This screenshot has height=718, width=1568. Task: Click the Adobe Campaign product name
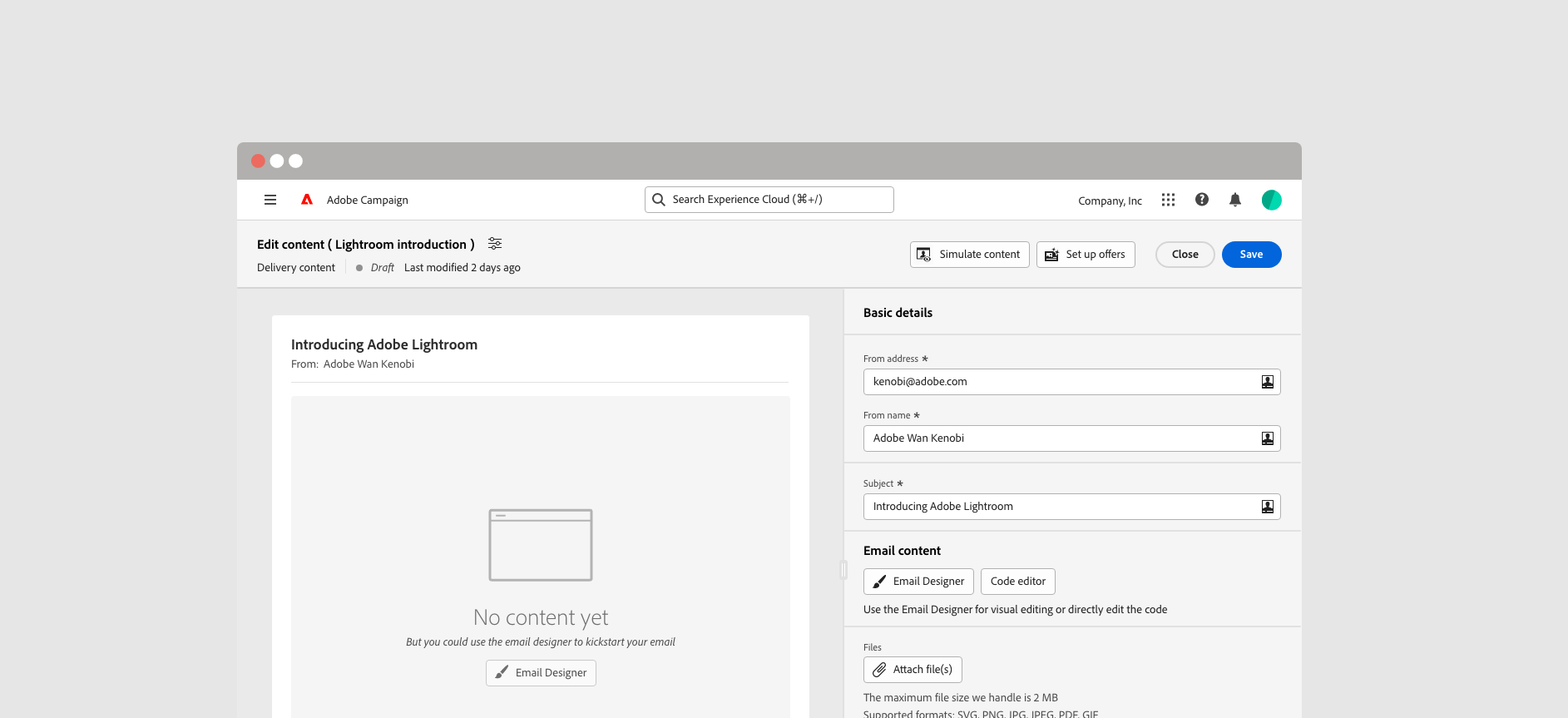(368, 200)
